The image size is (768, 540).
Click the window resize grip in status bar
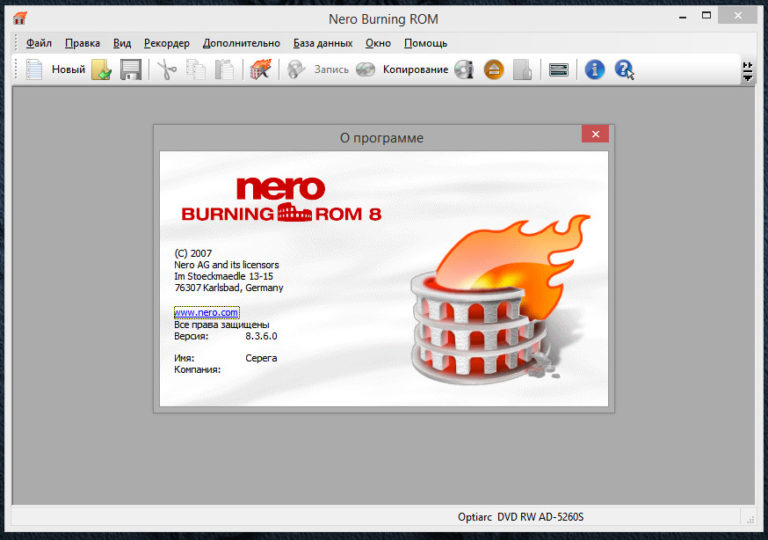tap(750, 519)
